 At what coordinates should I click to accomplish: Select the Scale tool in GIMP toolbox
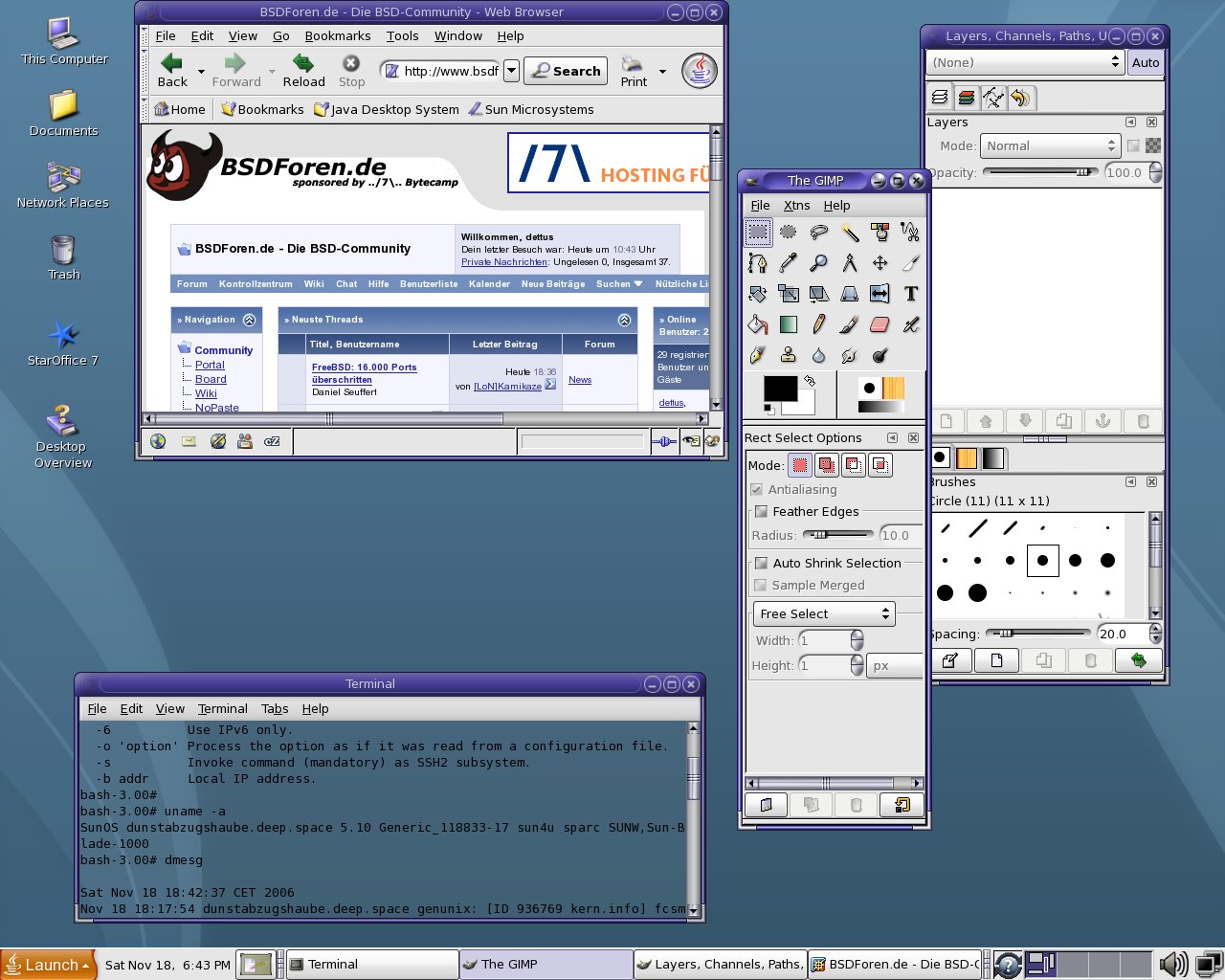click(789, 293)
